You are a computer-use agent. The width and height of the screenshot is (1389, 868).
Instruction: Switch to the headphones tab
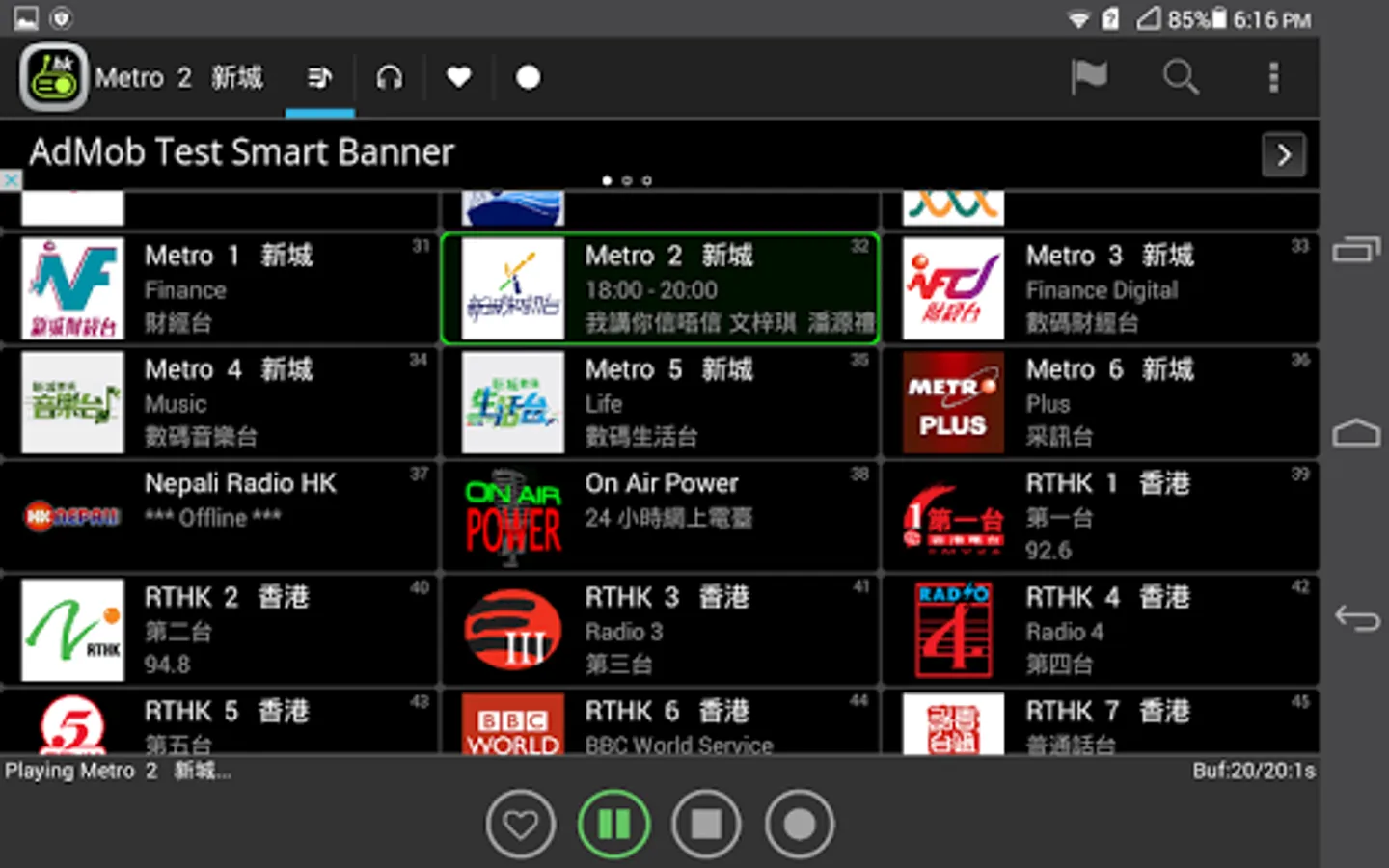pos(390,77)
